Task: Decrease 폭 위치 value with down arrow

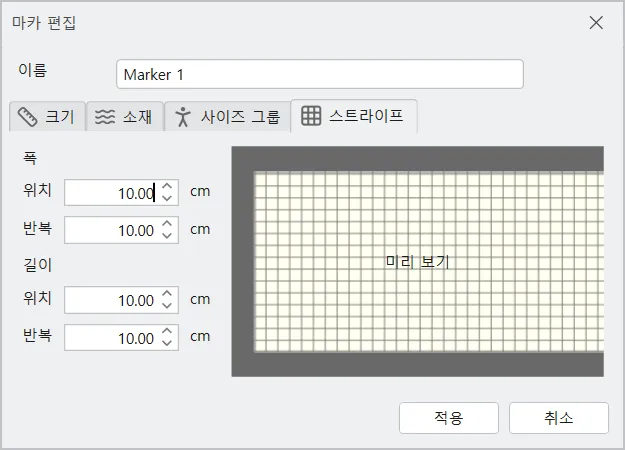Action: pos(167,198)
